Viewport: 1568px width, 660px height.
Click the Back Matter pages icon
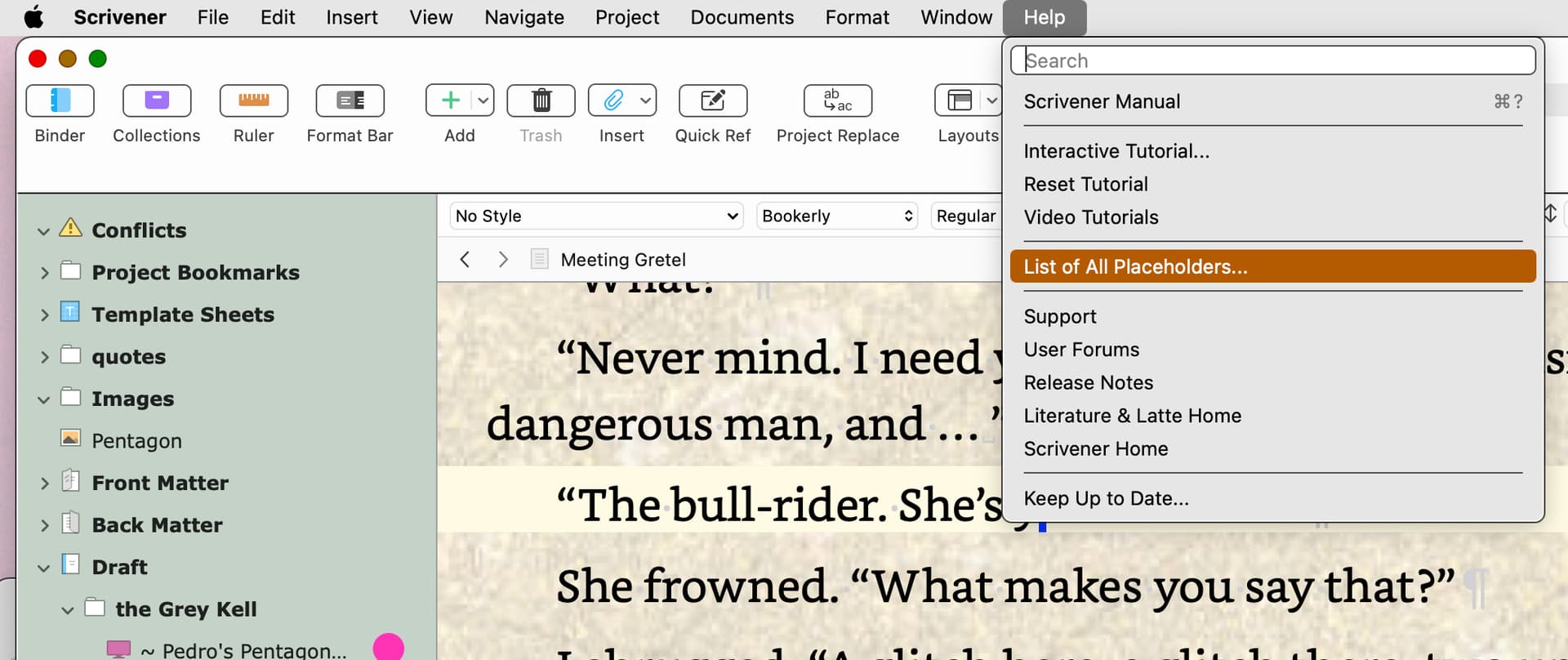(x=71, y=523)
